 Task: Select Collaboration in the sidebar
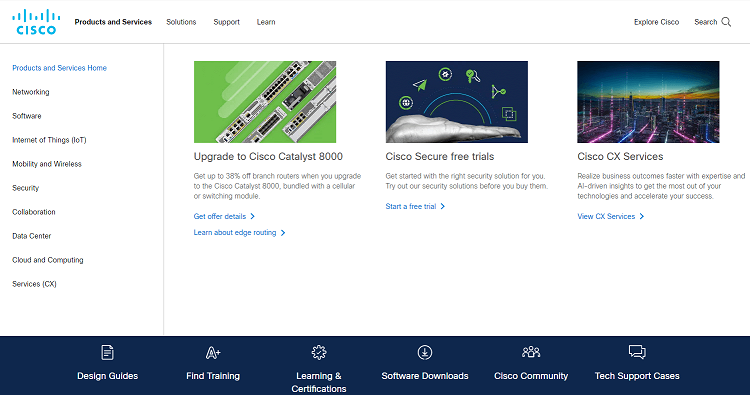(x=34, y=212)
